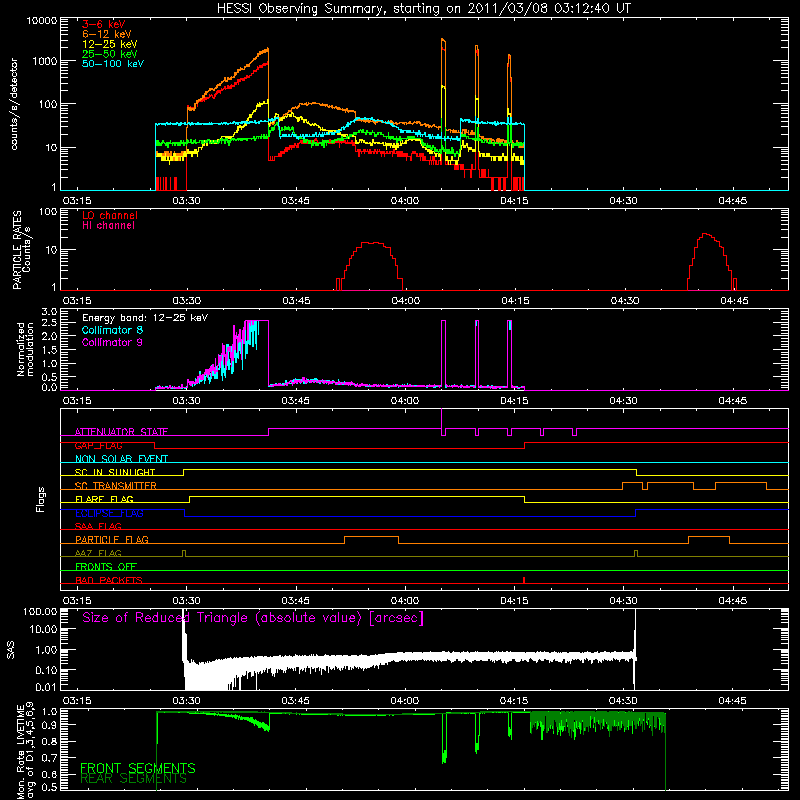
Task: Select the ATTENUATOR_STATE flag label
Action: click(x=121, y=432)
